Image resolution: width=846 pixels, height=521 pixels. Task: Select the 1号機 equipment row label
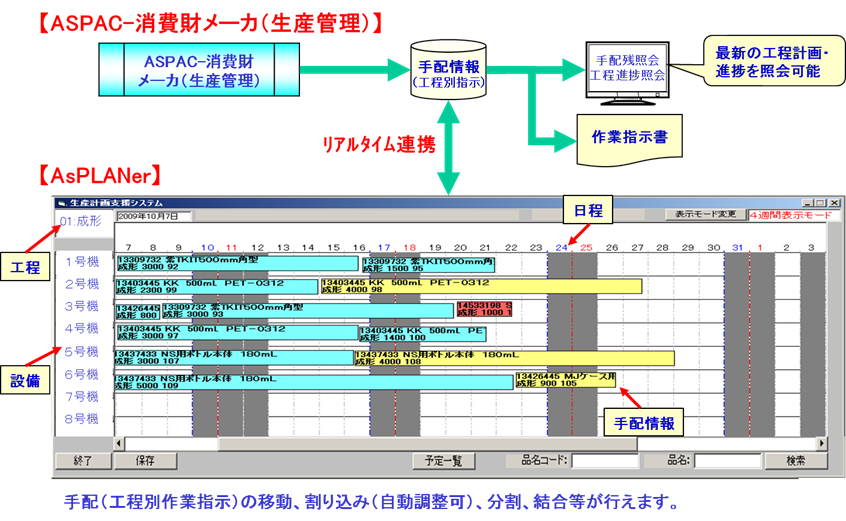point(82,262)
